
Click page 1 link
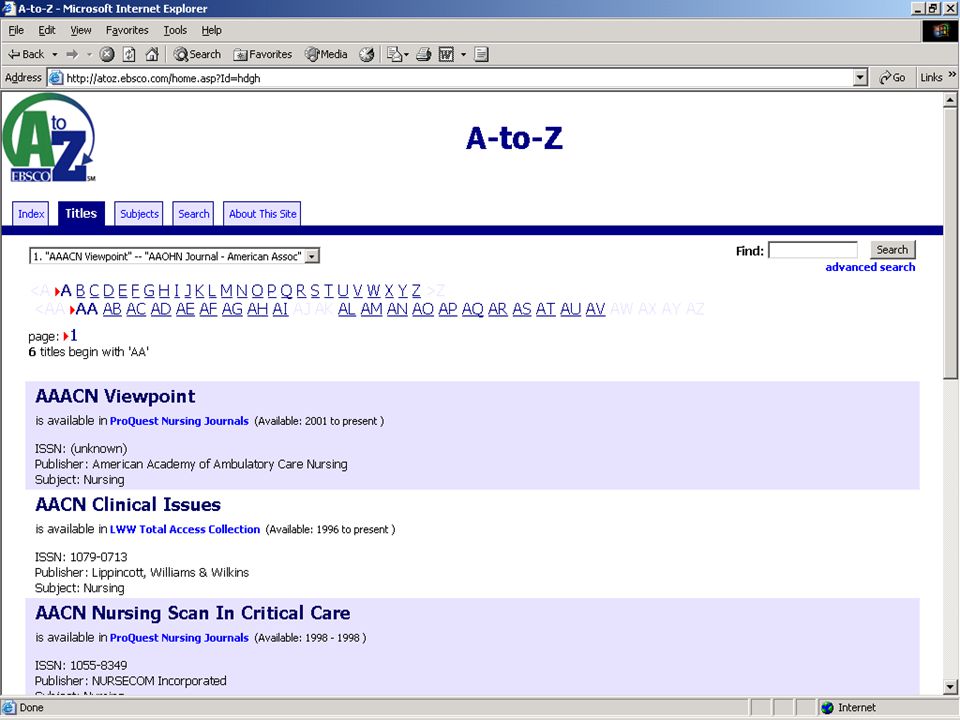[73, 336]
